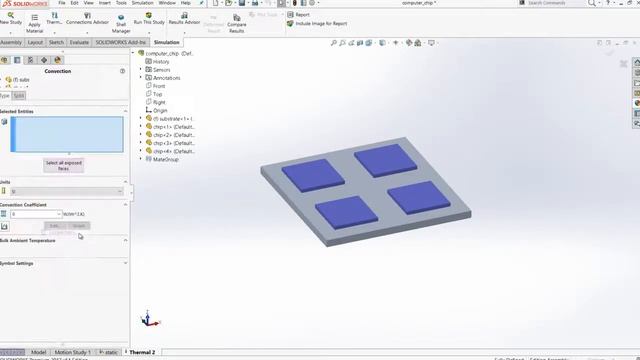The height and width of the screenshot is (360, 640).
Task: Switch to DisplayManager tab icon
Action: pyautogui.click(x=58, y=60)
